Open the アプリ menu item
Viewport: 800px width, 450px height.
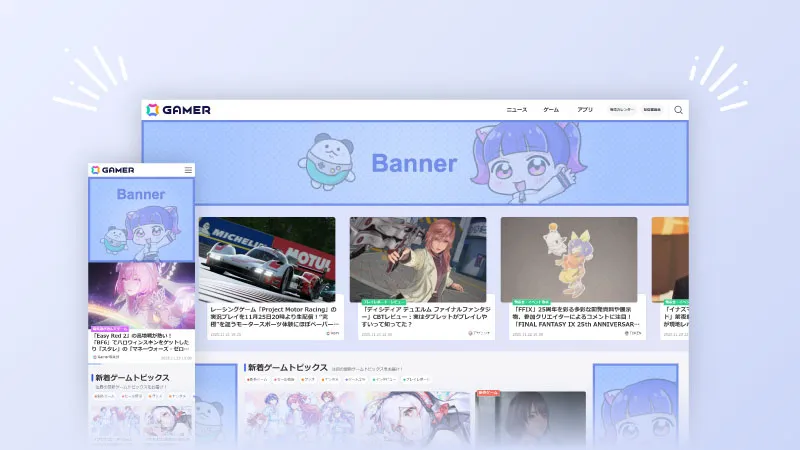pyautogui.click(x=585, y=110)
